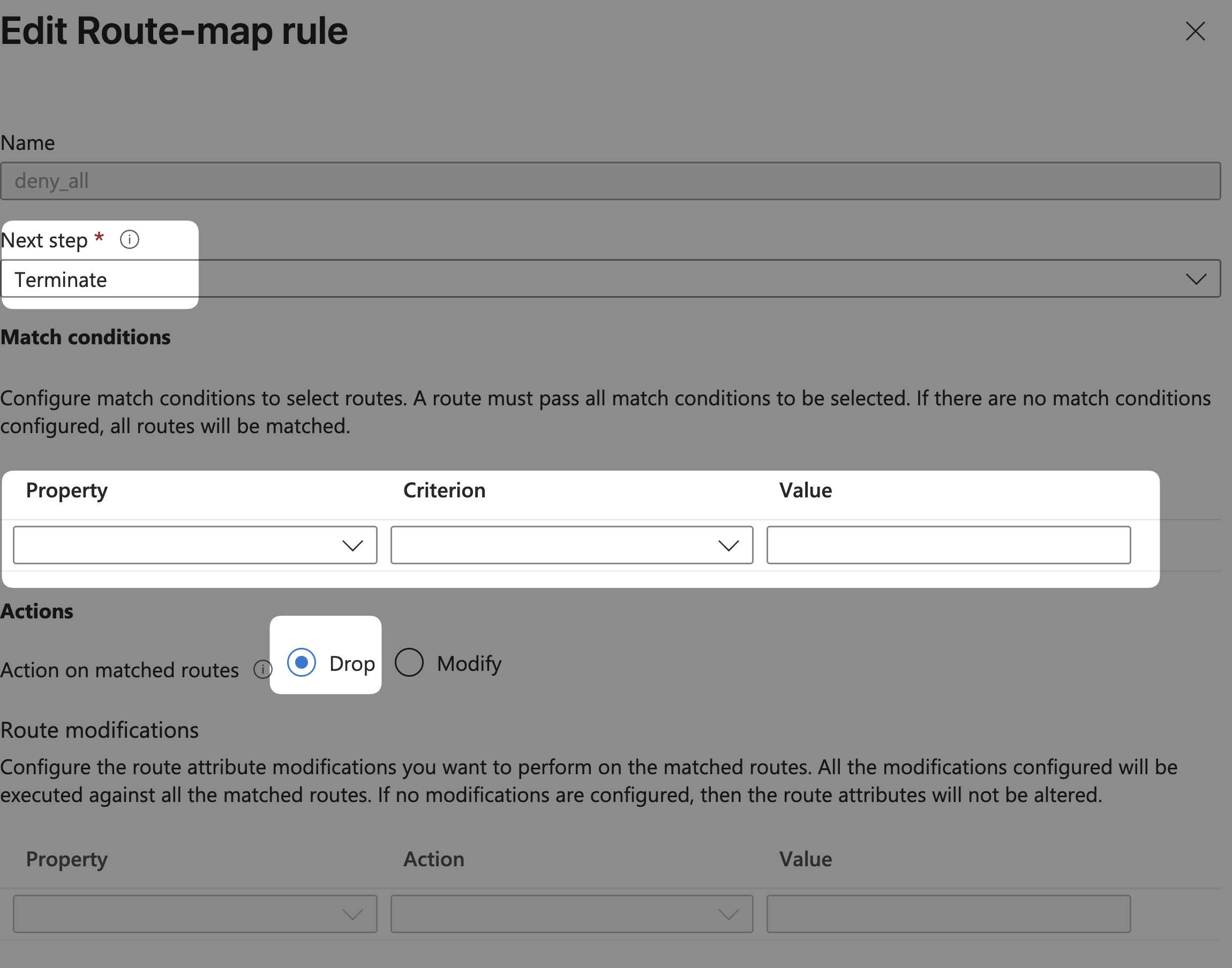The height and width of the screenshot is (968, 1232).
Task: Open Match conditions Criterion dropdown
Action: 572,545
